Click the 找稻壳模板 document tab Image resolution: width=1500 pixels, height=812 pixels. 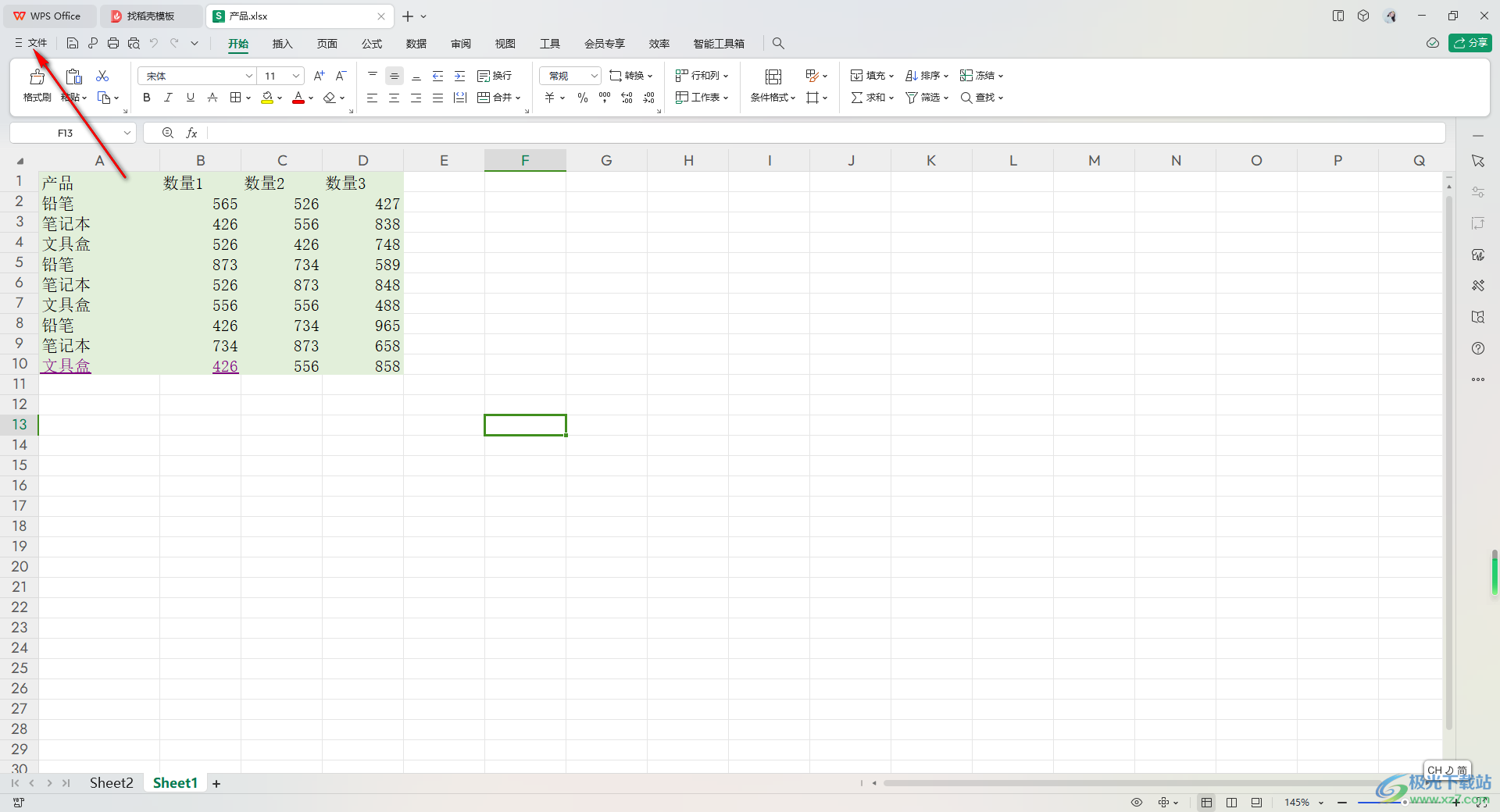(151, 16)
